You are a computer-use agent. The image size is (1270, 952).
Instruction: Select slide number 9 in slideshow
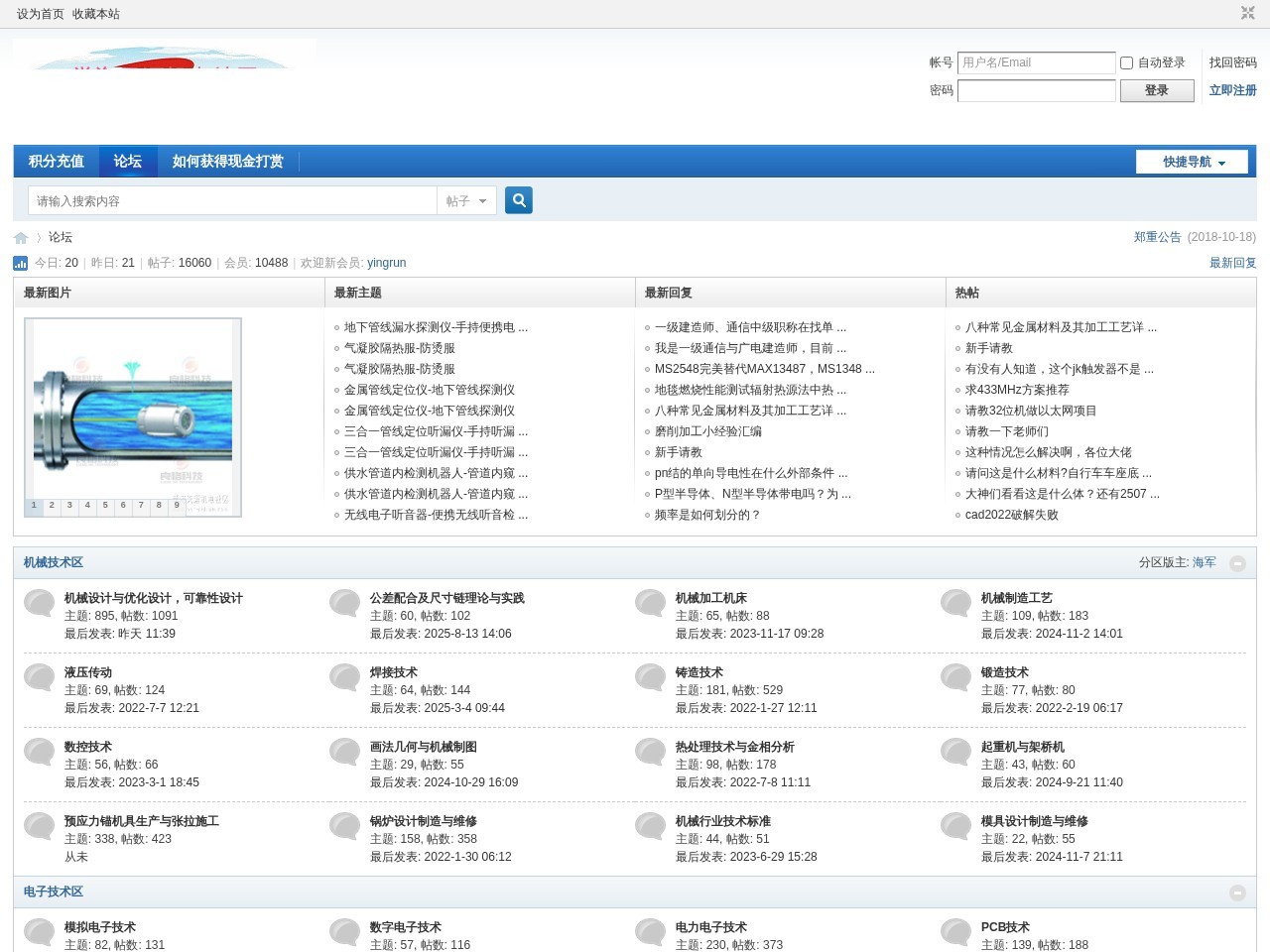click(x=177, y=505)
